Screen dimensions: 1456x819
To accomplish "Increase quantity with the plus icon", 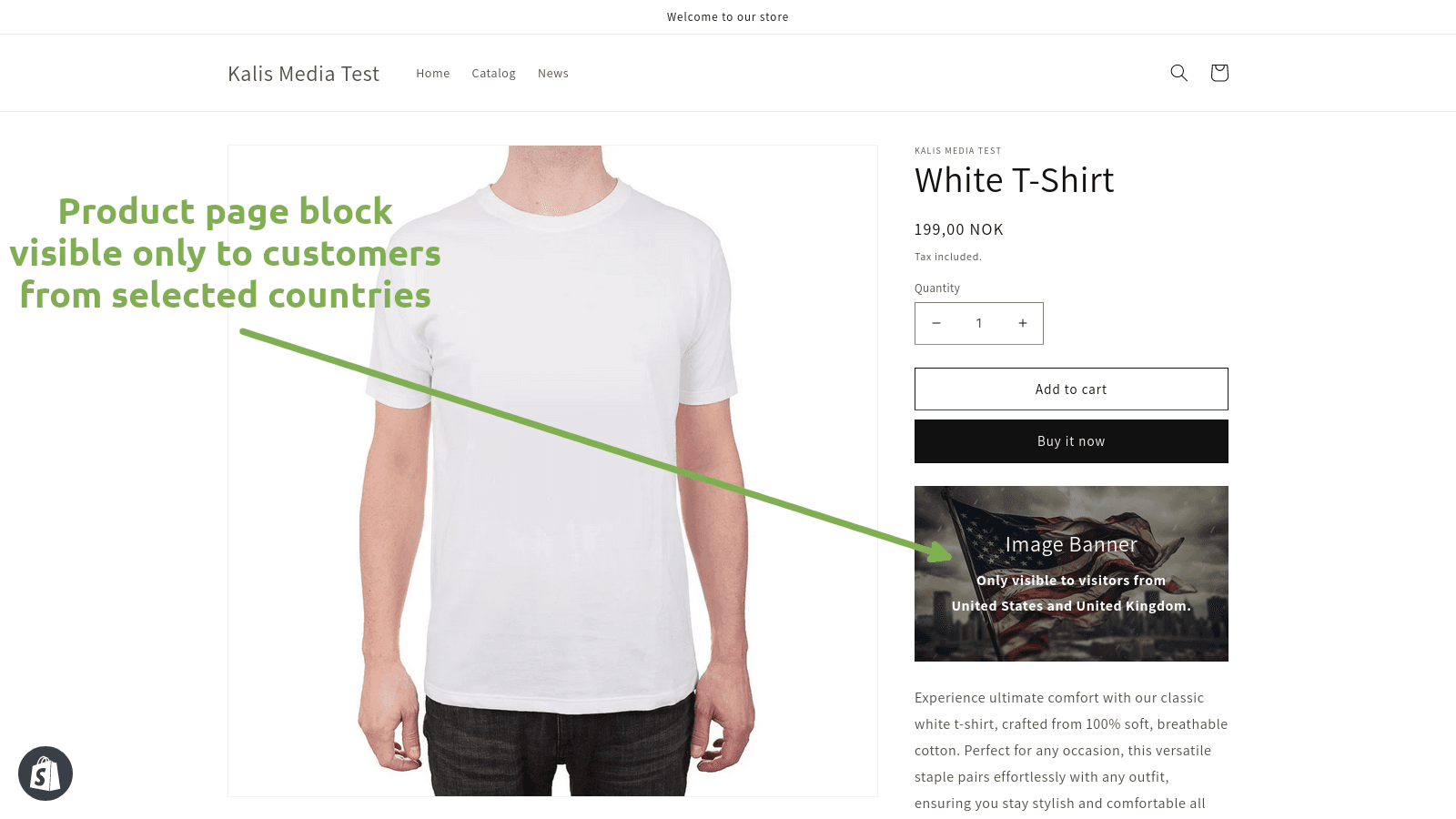I will tap(1023, 323).
